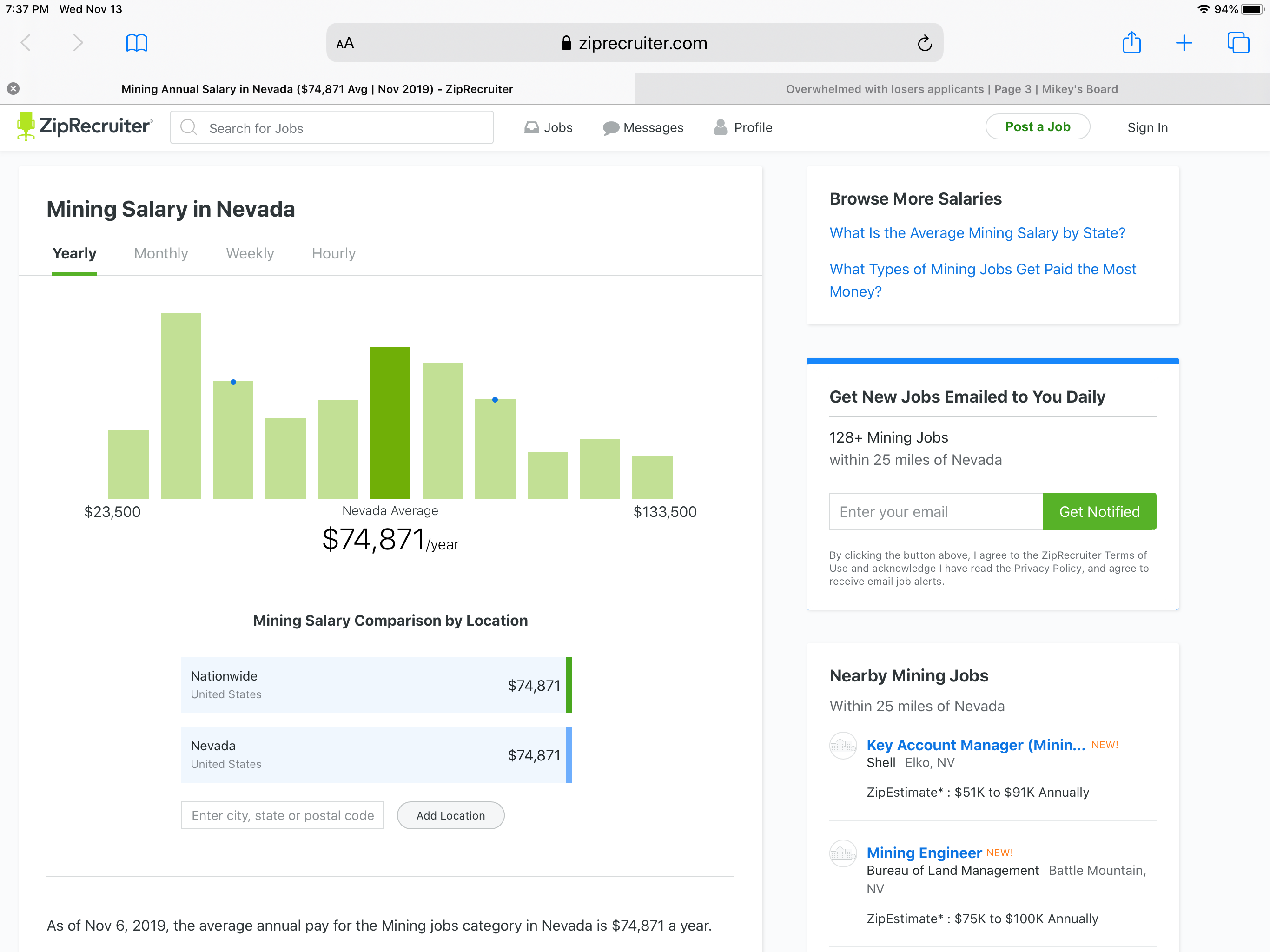Click the dark green Nevada Average bar
This screenshot has width=1270, height=952.
coord(390,423)
